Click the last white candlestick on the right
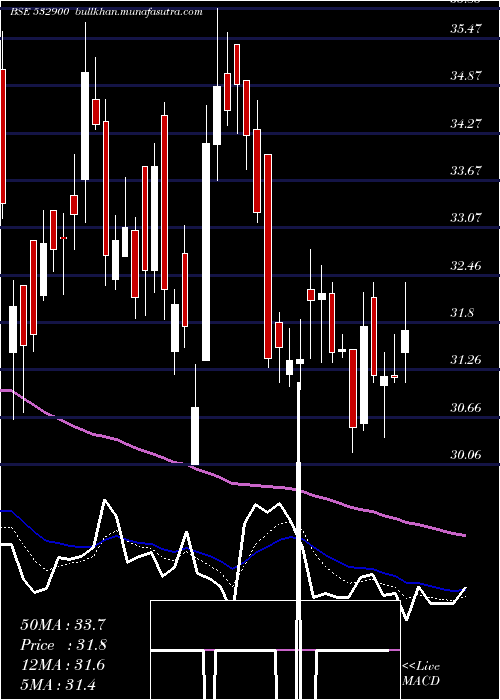 coord(405,342)
